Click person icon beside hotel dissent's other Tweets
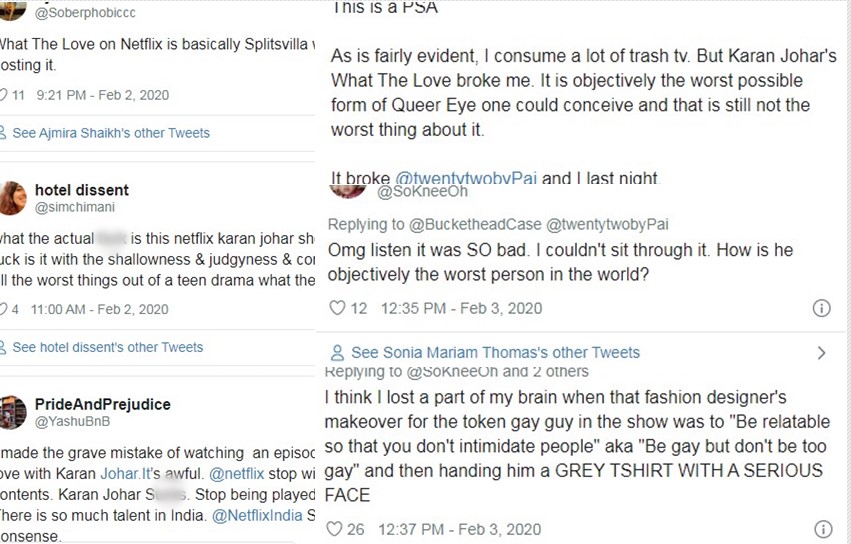Image resolution: width=851 pixels, height=544 pixels. [3, 347]
